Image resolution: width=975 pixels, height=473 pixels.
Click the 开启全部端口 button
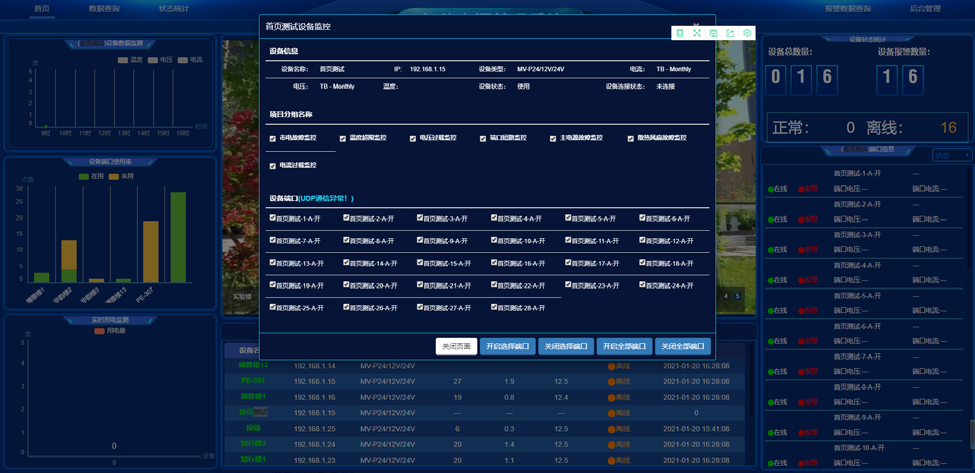624,347
